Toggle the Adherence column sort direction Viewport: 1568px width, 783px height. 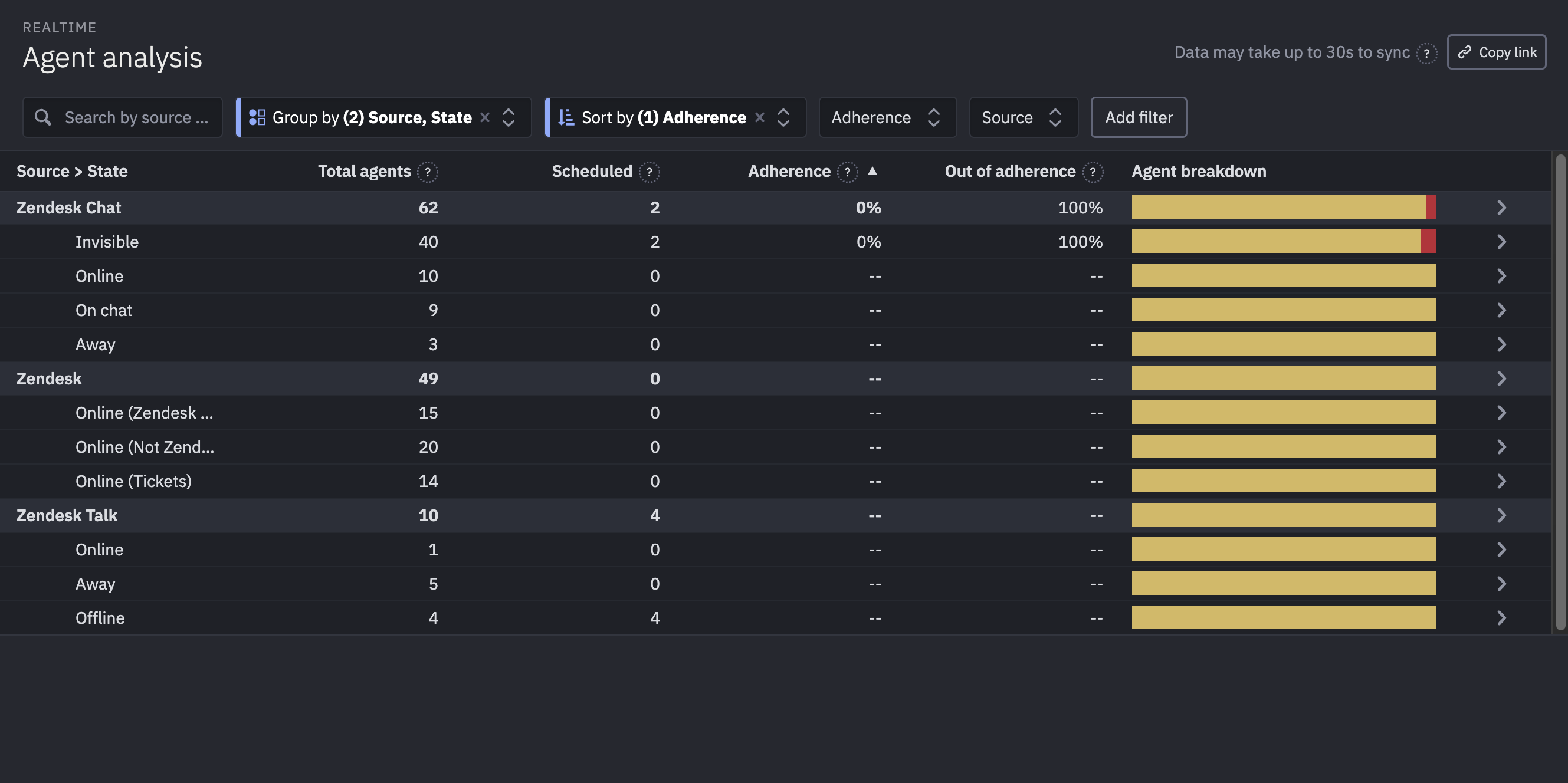click(x=874, y=172)
